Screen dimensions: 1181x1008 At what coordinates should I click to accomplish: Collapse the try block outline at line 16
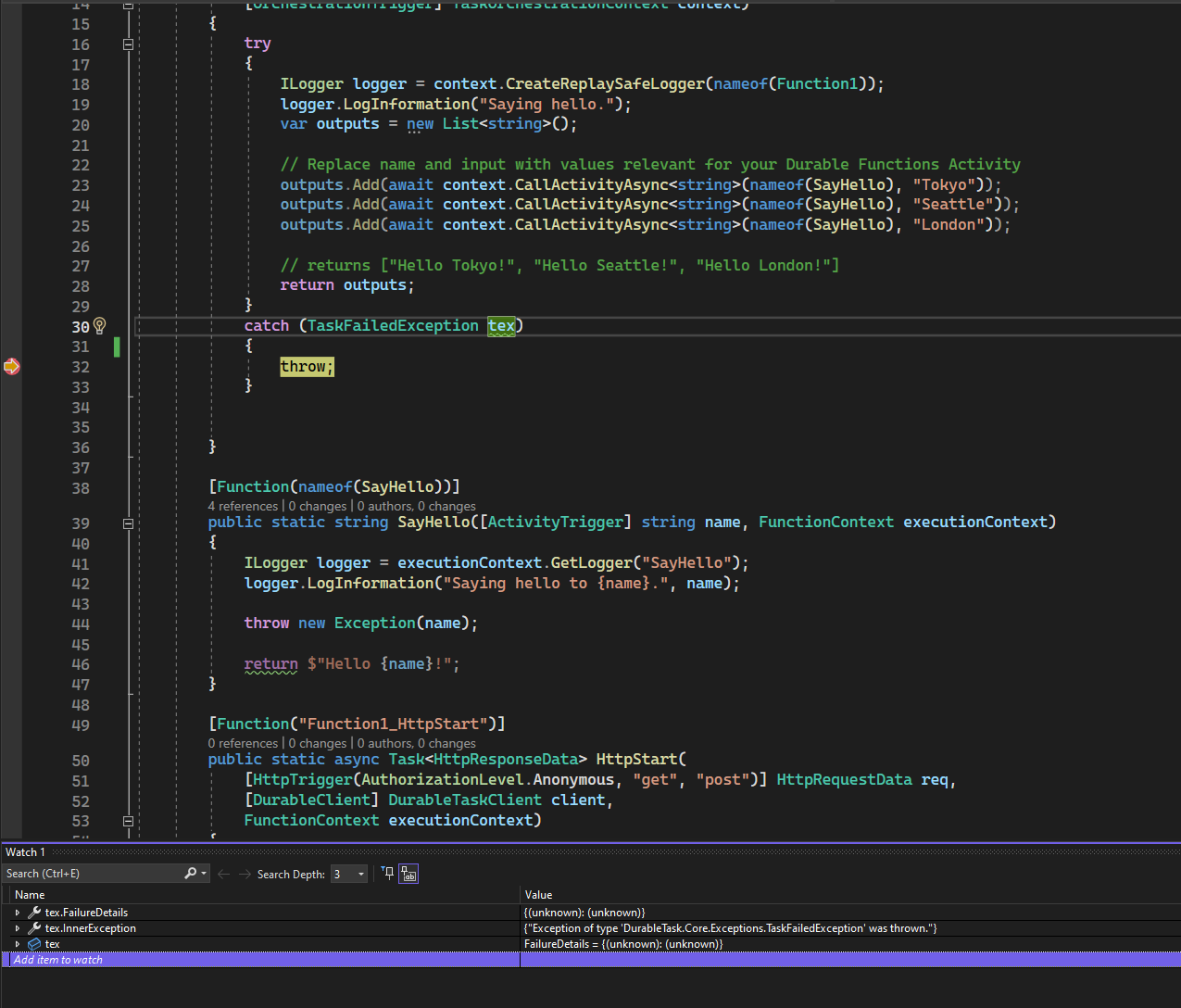point(127,44)
